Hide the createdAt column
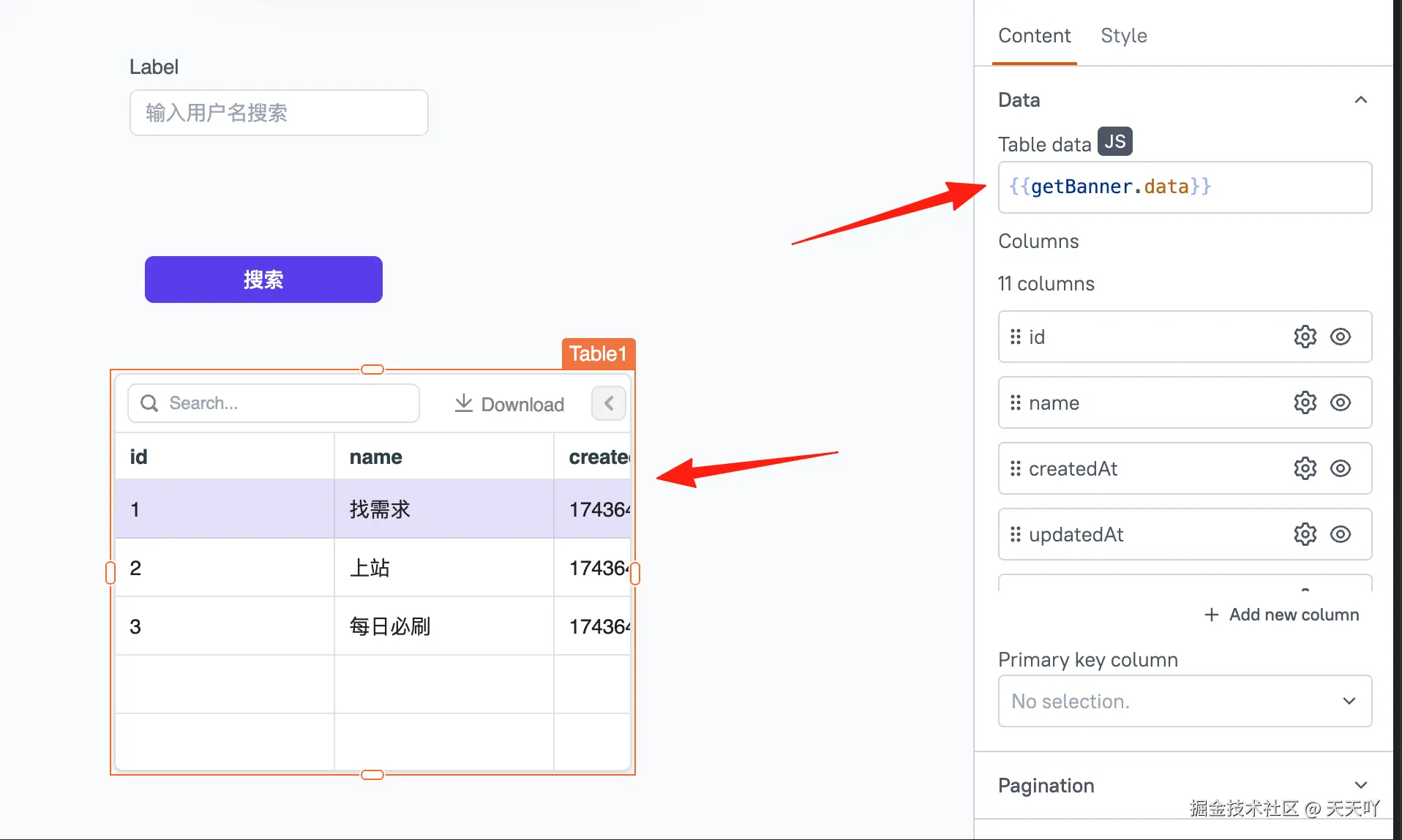 pyautogui.click(x=1341, y=468)
